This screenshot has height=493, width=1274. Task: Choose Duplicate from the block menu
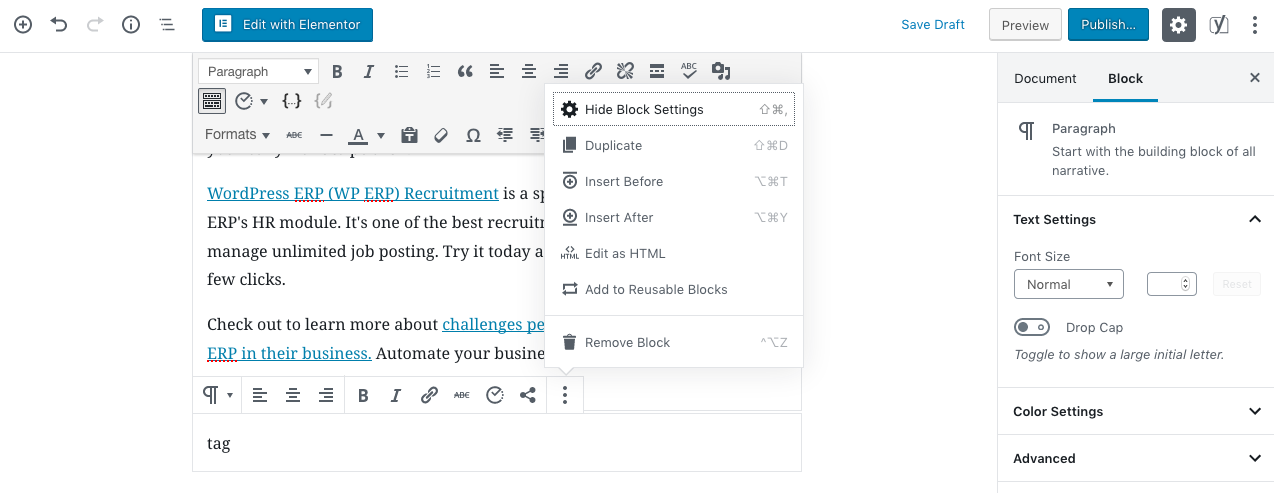click(x=673, y=145)
